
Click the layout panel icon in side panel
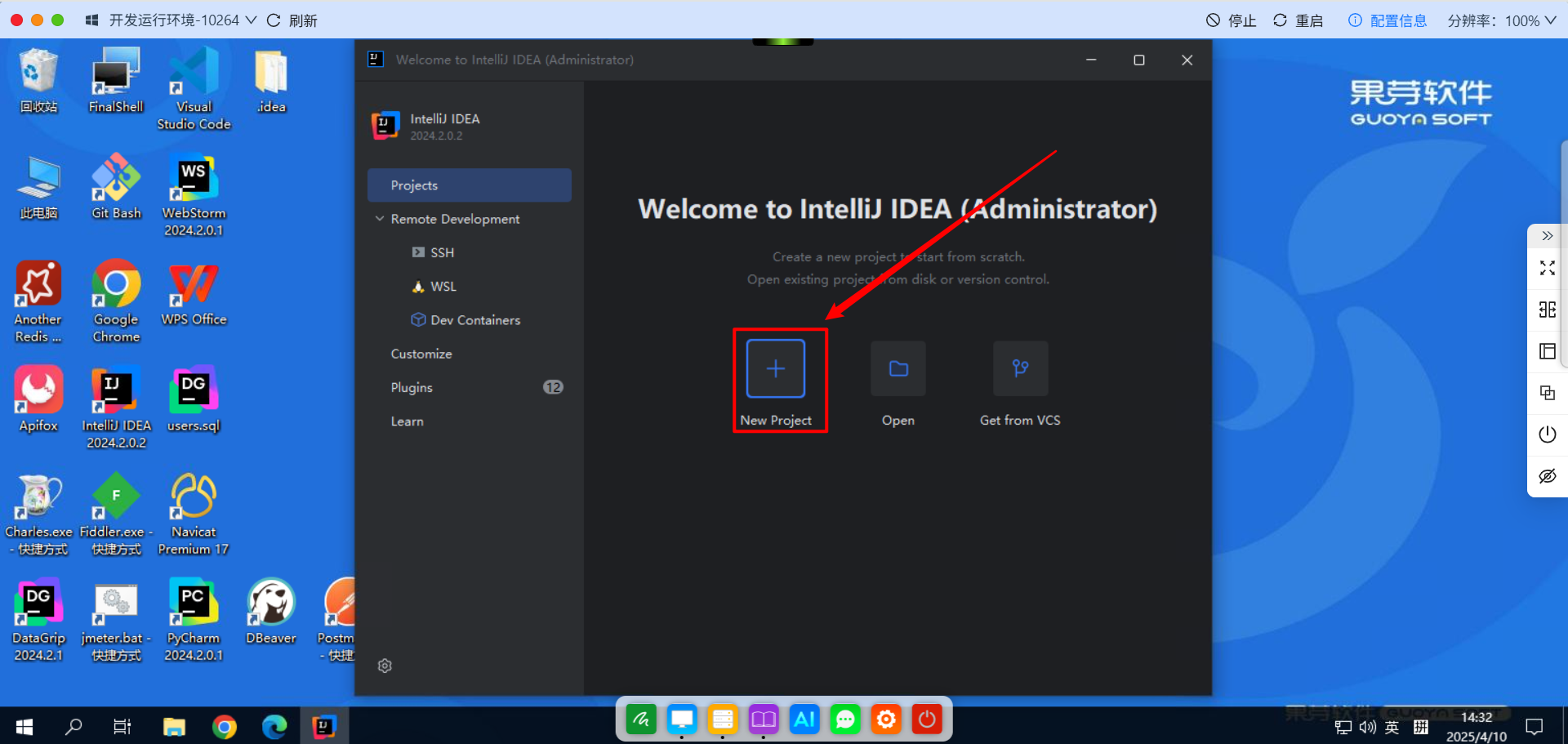[x=1548, y=351]
